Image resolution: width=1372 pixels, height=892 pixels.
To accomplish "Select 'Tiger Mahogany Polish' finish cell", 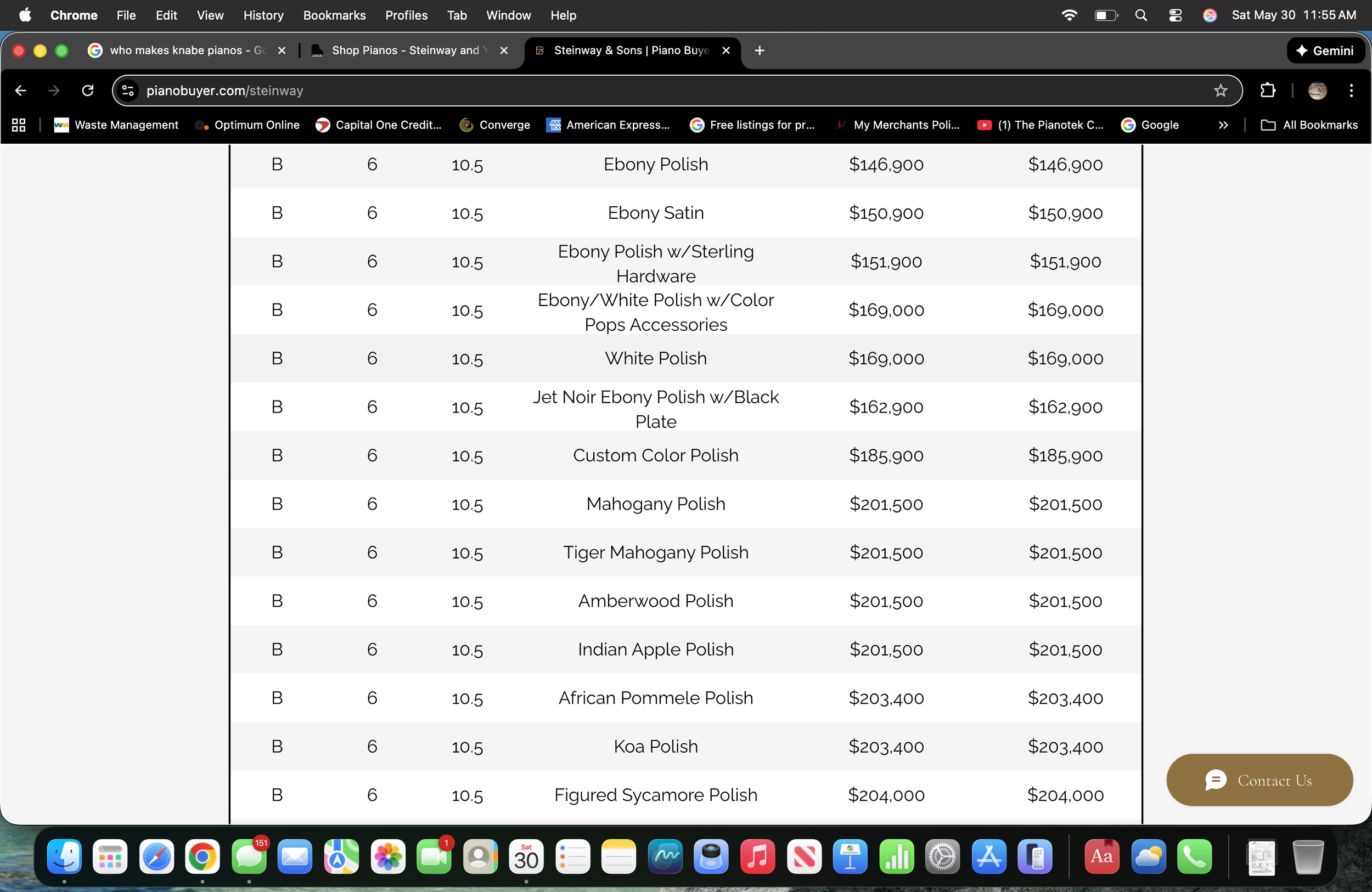I will click(655, 552).
